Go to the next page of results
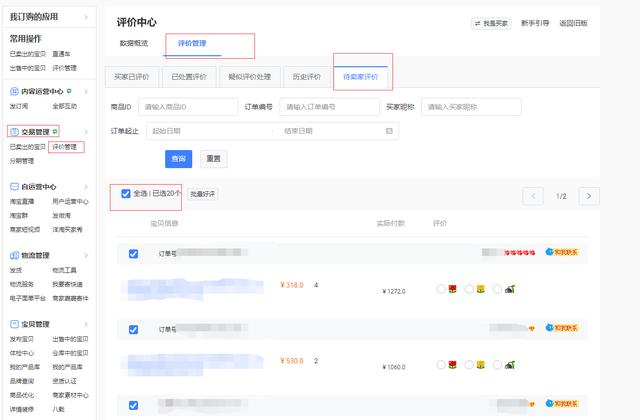640x420 pixels. pos(589,196)
